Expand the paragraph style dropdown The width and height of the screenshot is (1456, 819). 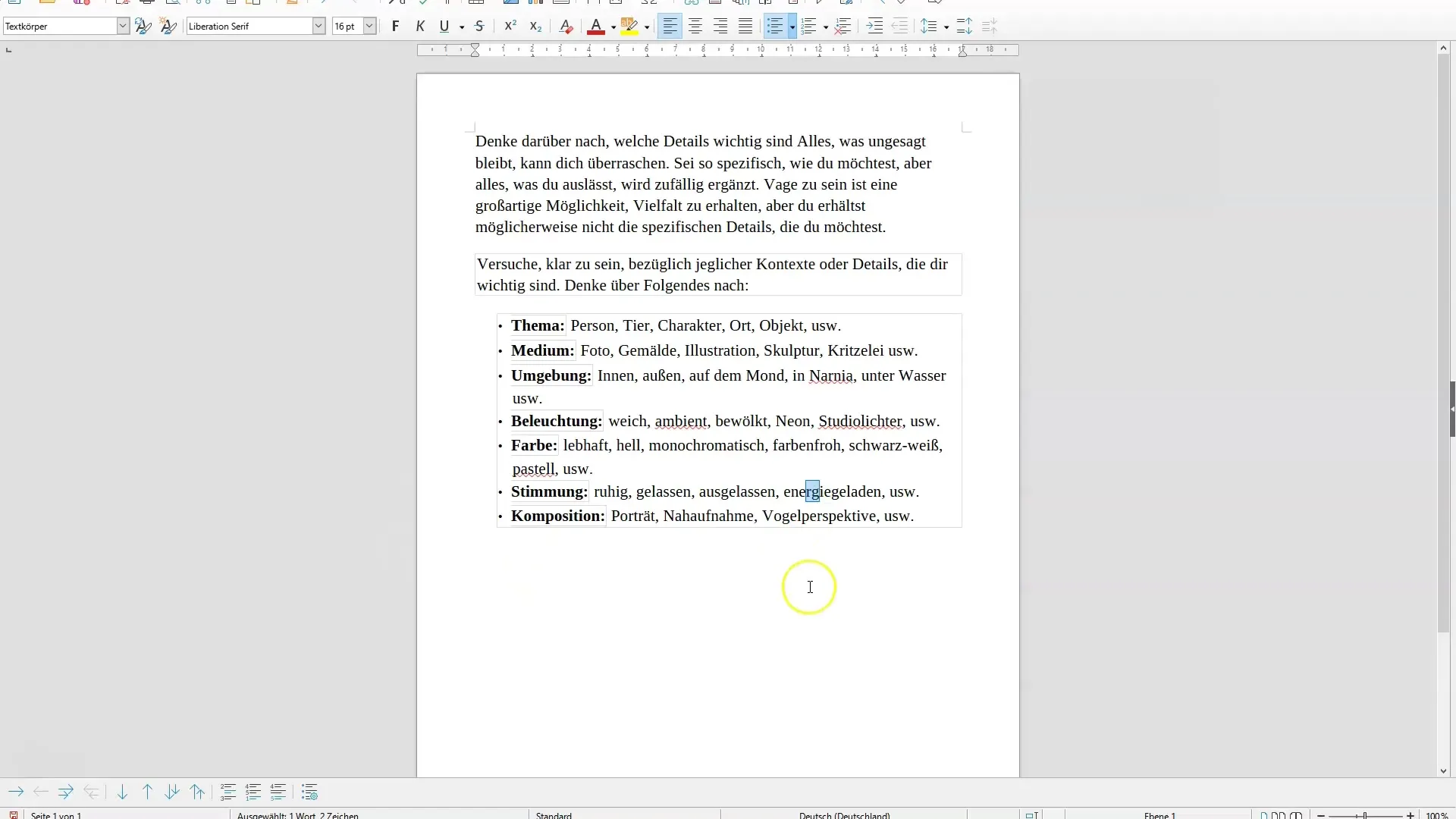point(122,26)
